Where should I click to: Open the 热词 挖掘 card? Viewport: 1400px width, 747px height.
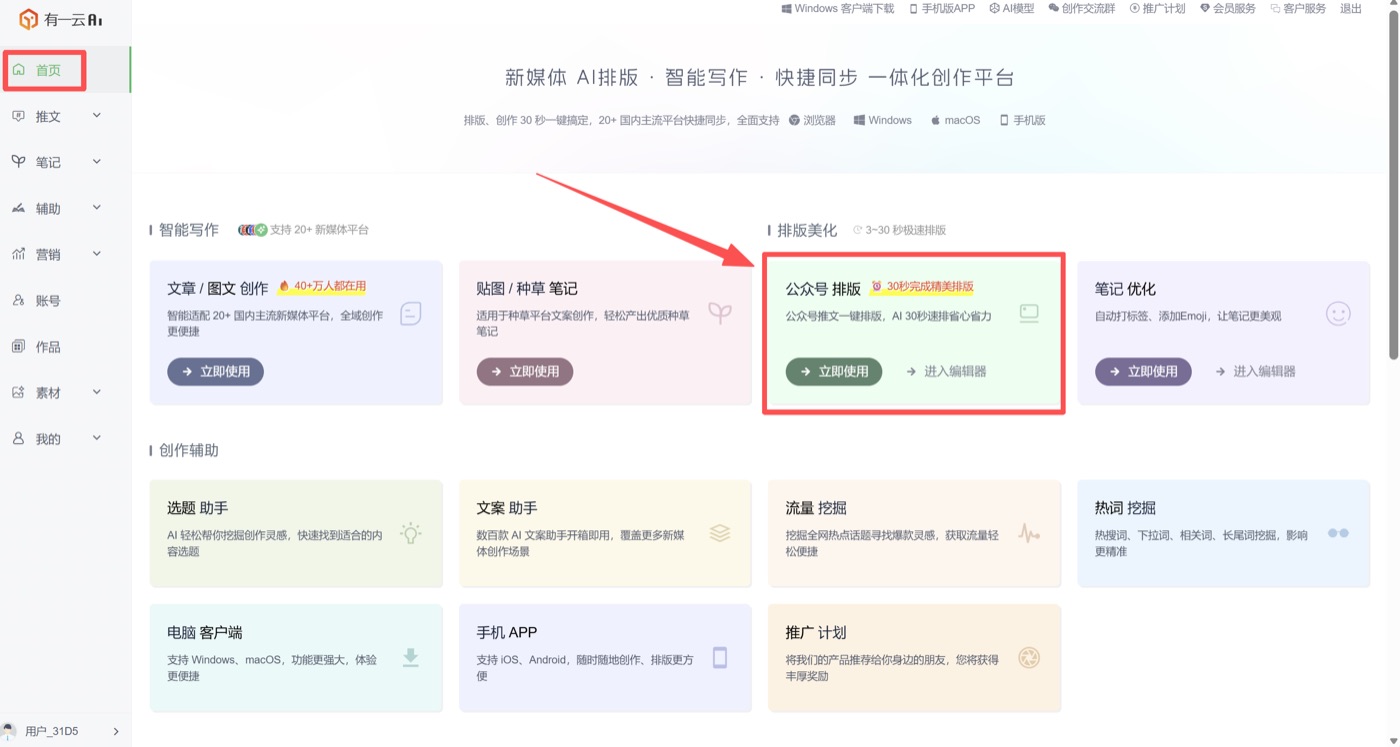point(1223,533)
